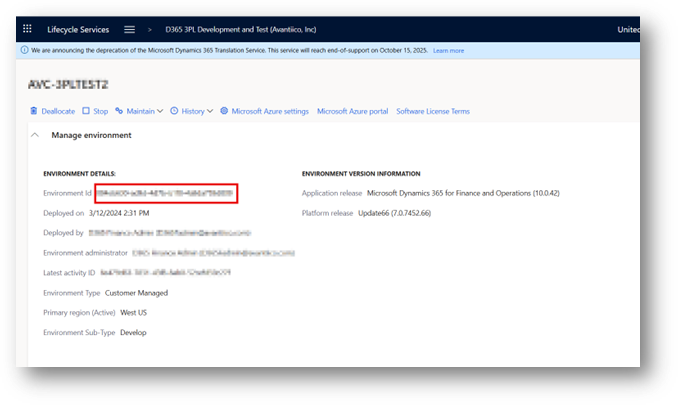Screen dimensions: 678x406
Task: Select Update66 platform release value
Action: click(394, 213)
